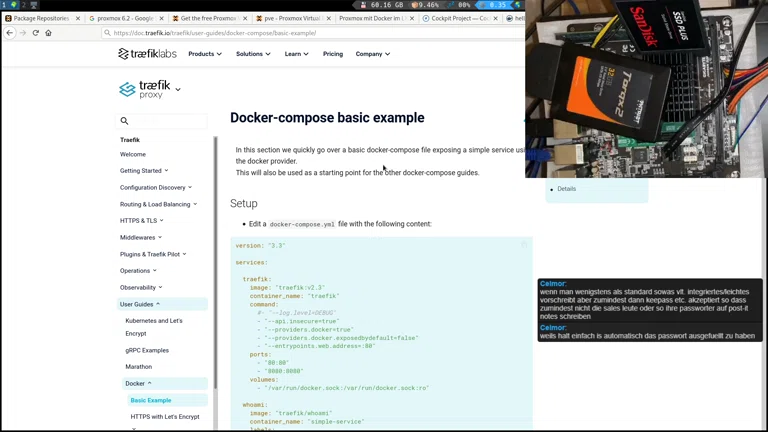
Task: Open HTTPS with Let's Encrypt guide
Action: 164,417
